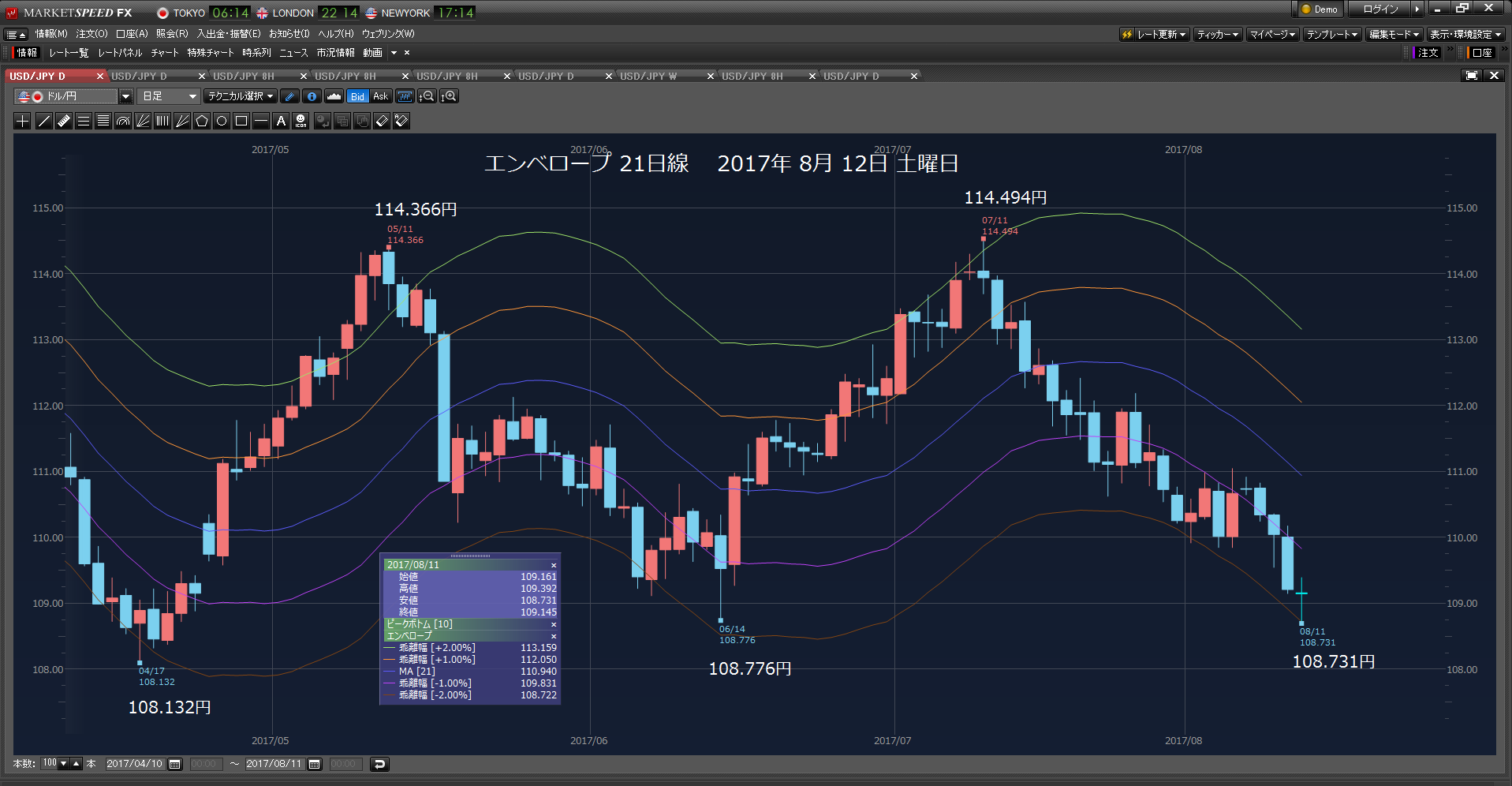Remove the ピークボトム [10] indicator
Image resolution: width=1512 pixels, height=786 pixels.
coord(553,624)
